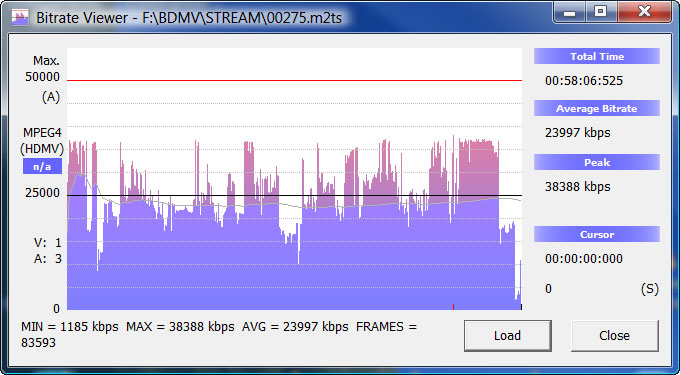Click the black 25000 kbps horizontal line
Screen dimensions: 680x375
point(294,196)
